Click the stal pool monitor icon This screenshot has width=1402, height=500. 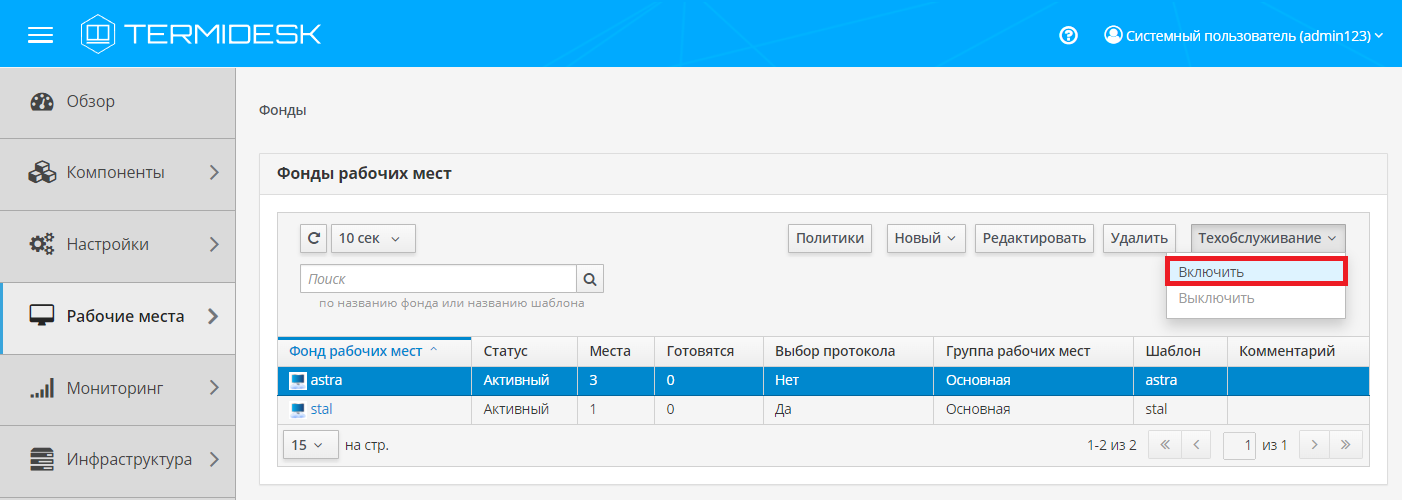click(x=298, y=409)
